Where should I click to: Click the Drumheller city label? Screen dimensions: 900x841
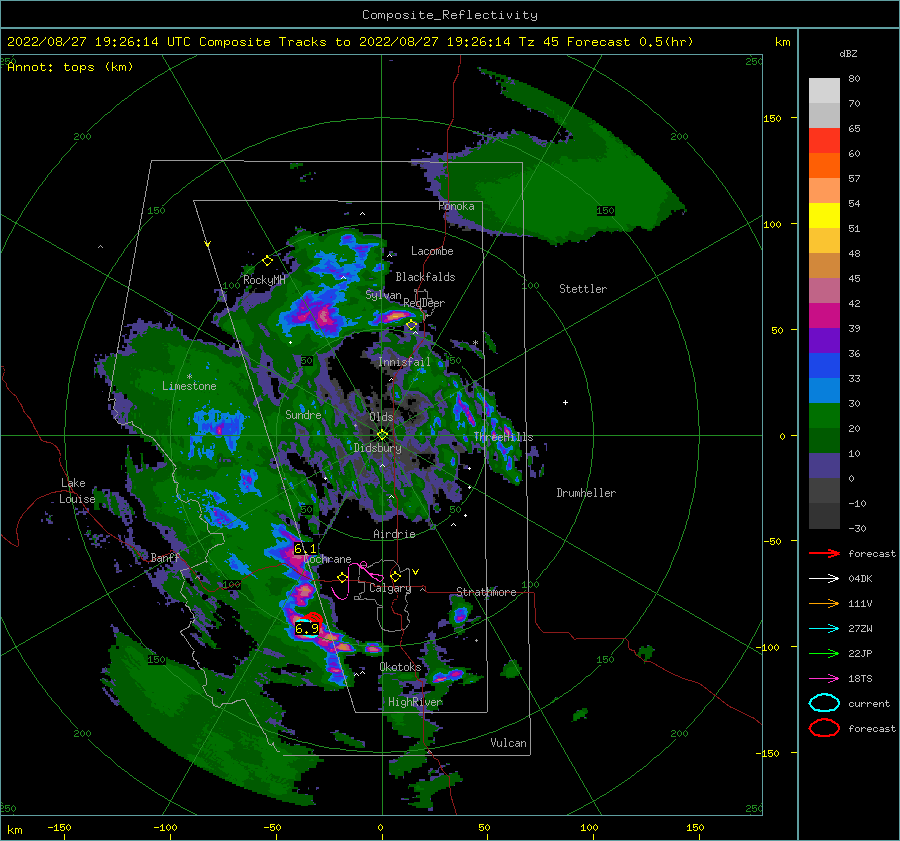[x=586, y=493]
